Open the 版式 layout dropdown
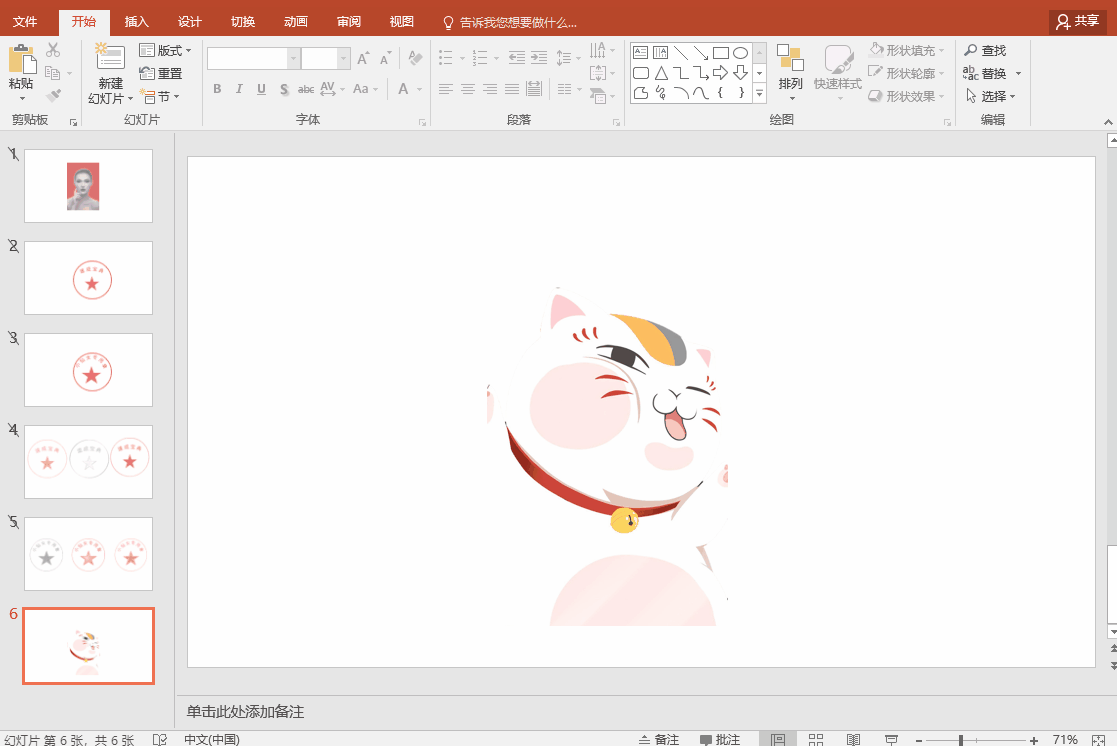Viewport: 1117px width, 746px height. tap(165, 51)
